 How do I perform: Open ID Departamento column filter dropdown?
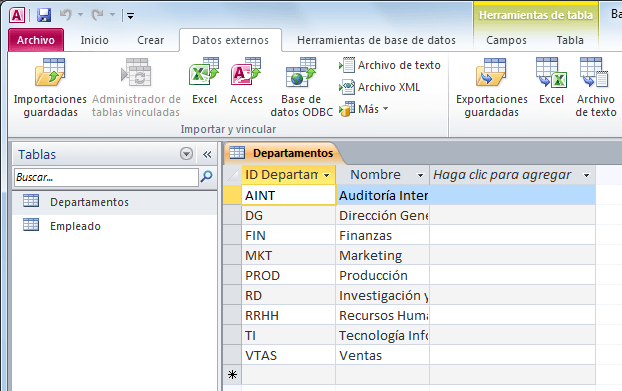click(326, 175)
